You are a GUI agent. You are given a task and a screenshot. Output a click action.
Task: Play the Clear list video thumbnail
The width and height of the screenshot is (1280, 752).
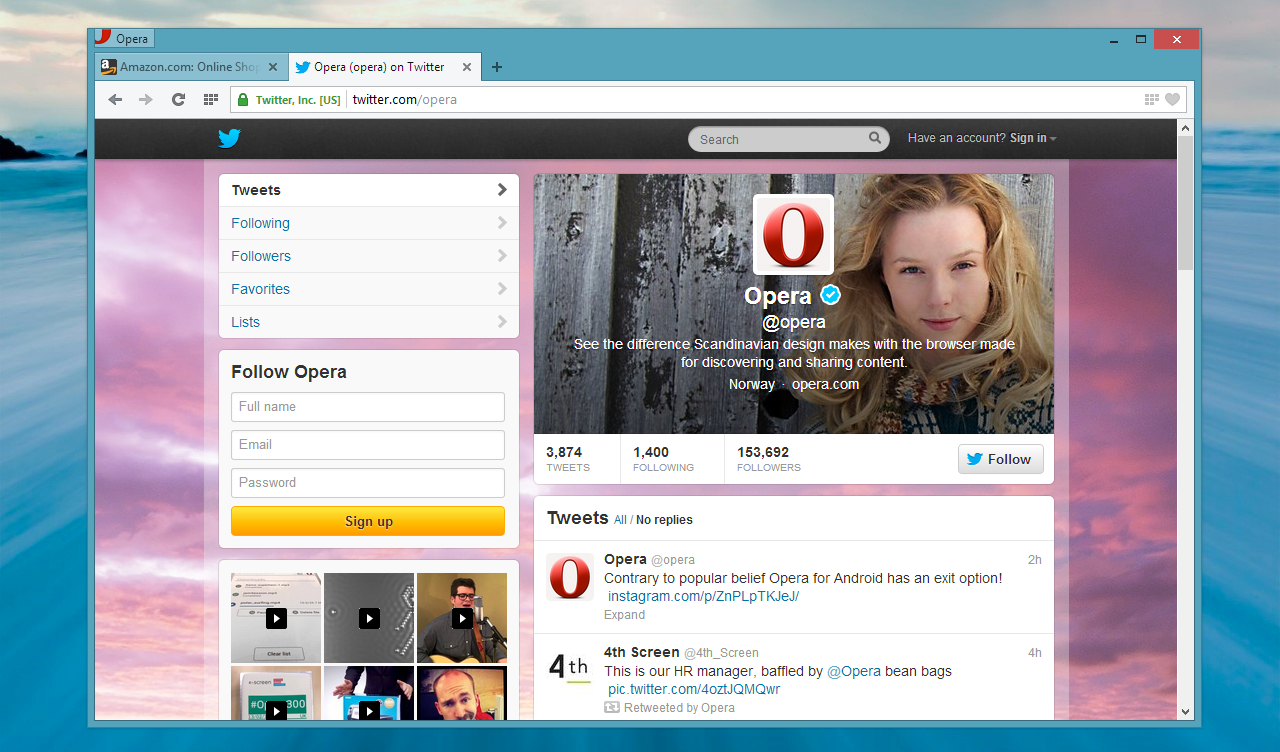click(276, 618)
